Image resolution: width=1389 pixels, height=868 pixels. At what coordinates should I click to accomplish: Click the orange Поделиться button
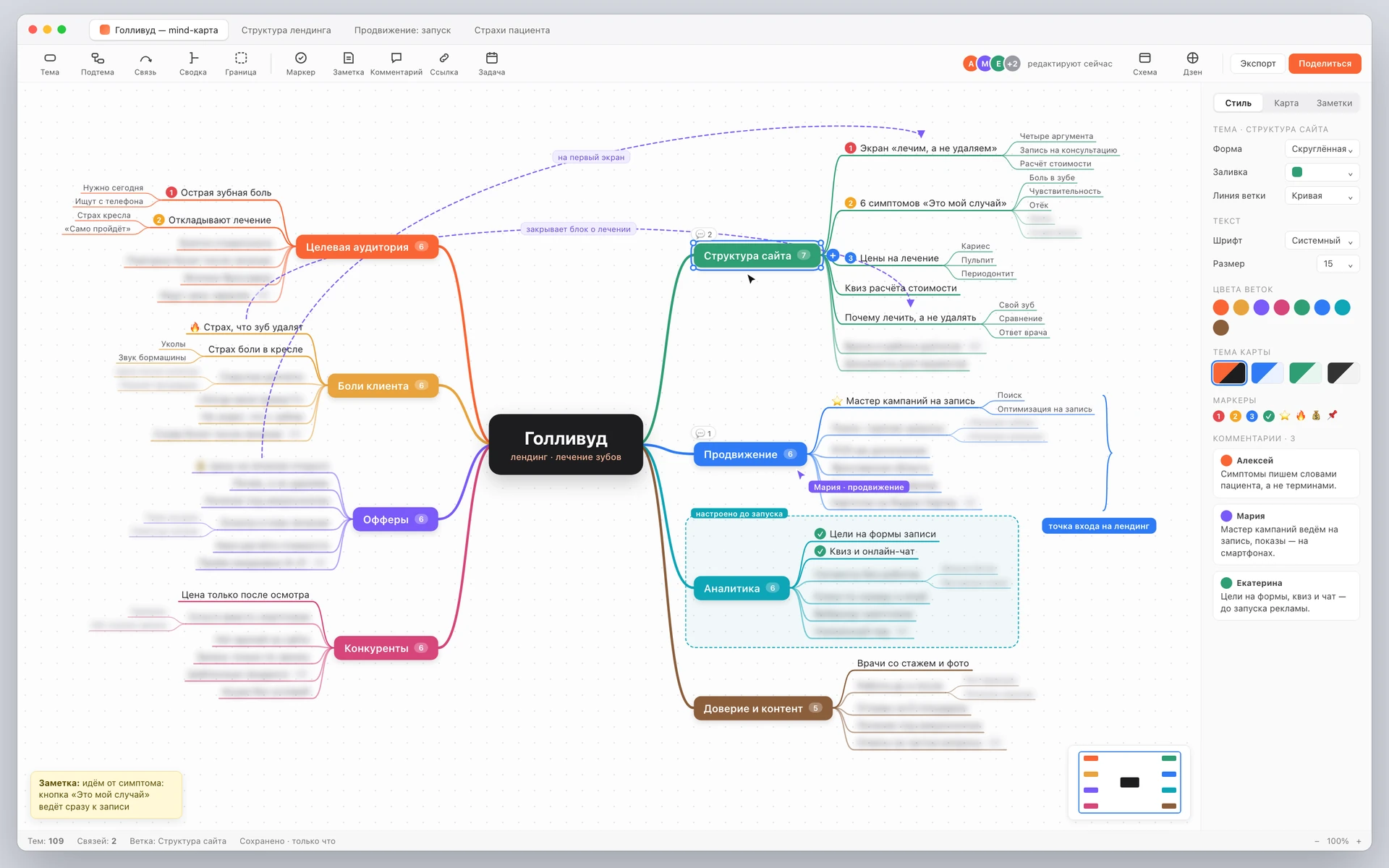click(1325, 64)
